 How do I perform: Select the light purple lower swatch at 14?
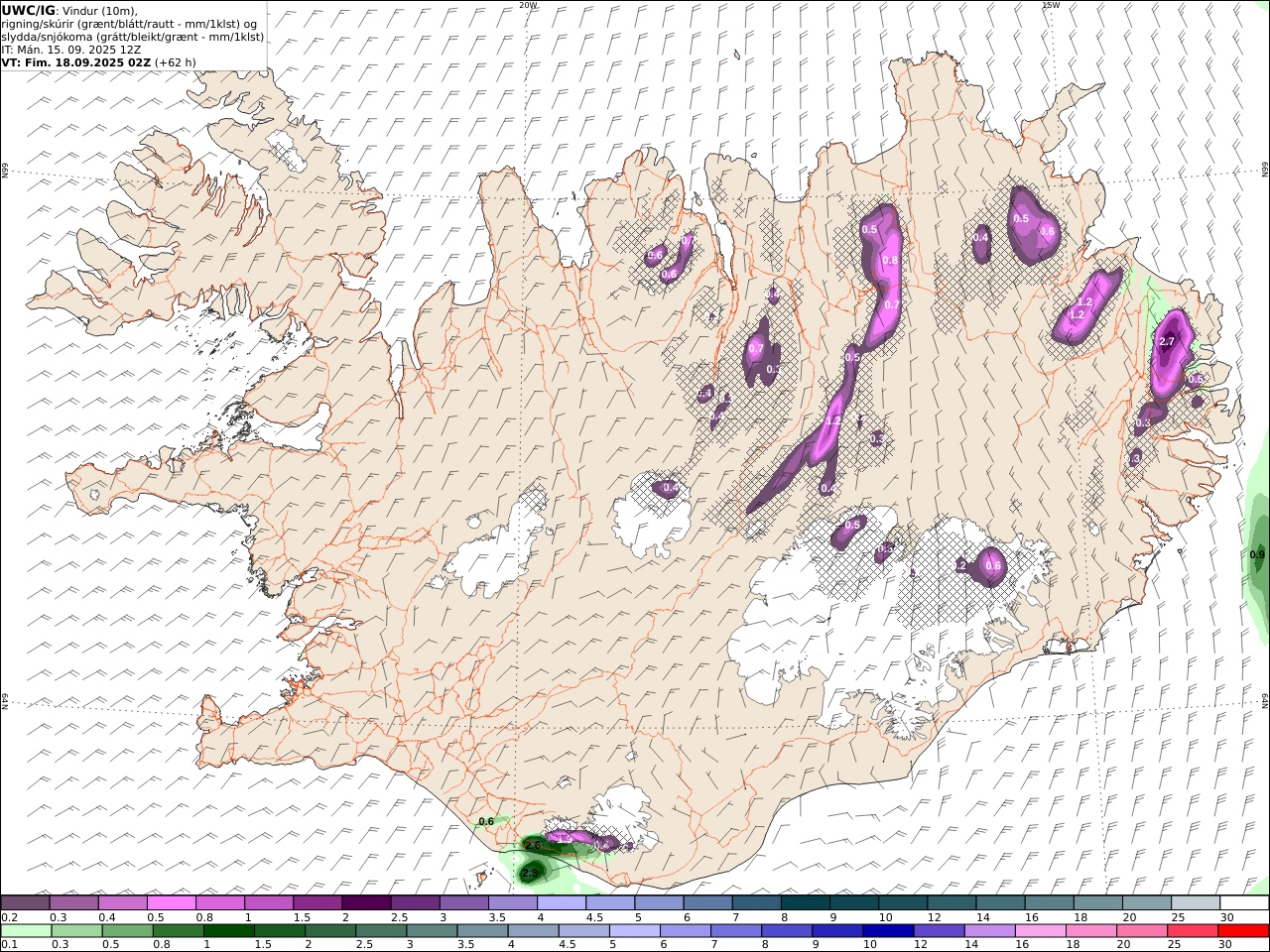pos(988,930)
